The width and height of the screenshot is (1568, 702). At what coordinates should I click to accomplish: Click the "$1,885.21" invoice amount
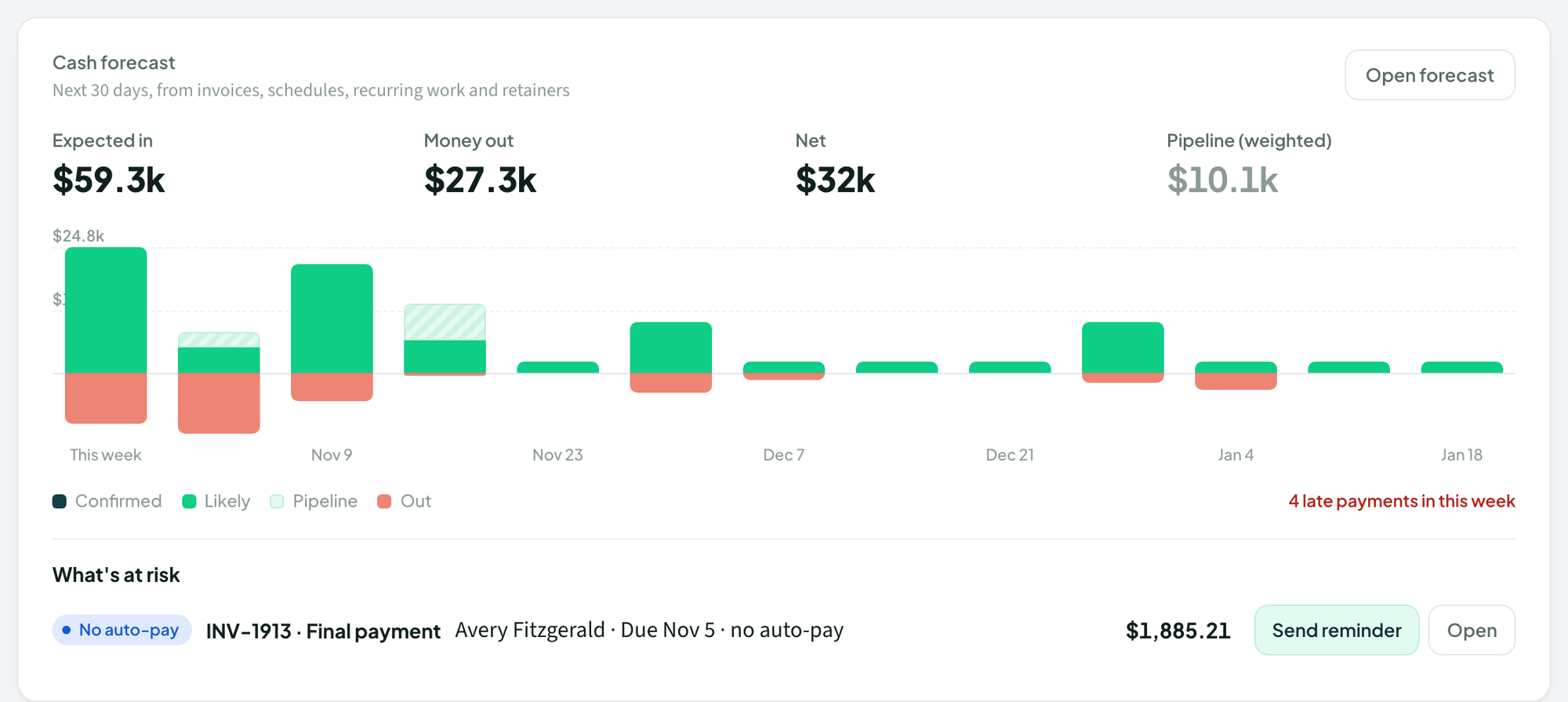click(x=1178, y=631)
